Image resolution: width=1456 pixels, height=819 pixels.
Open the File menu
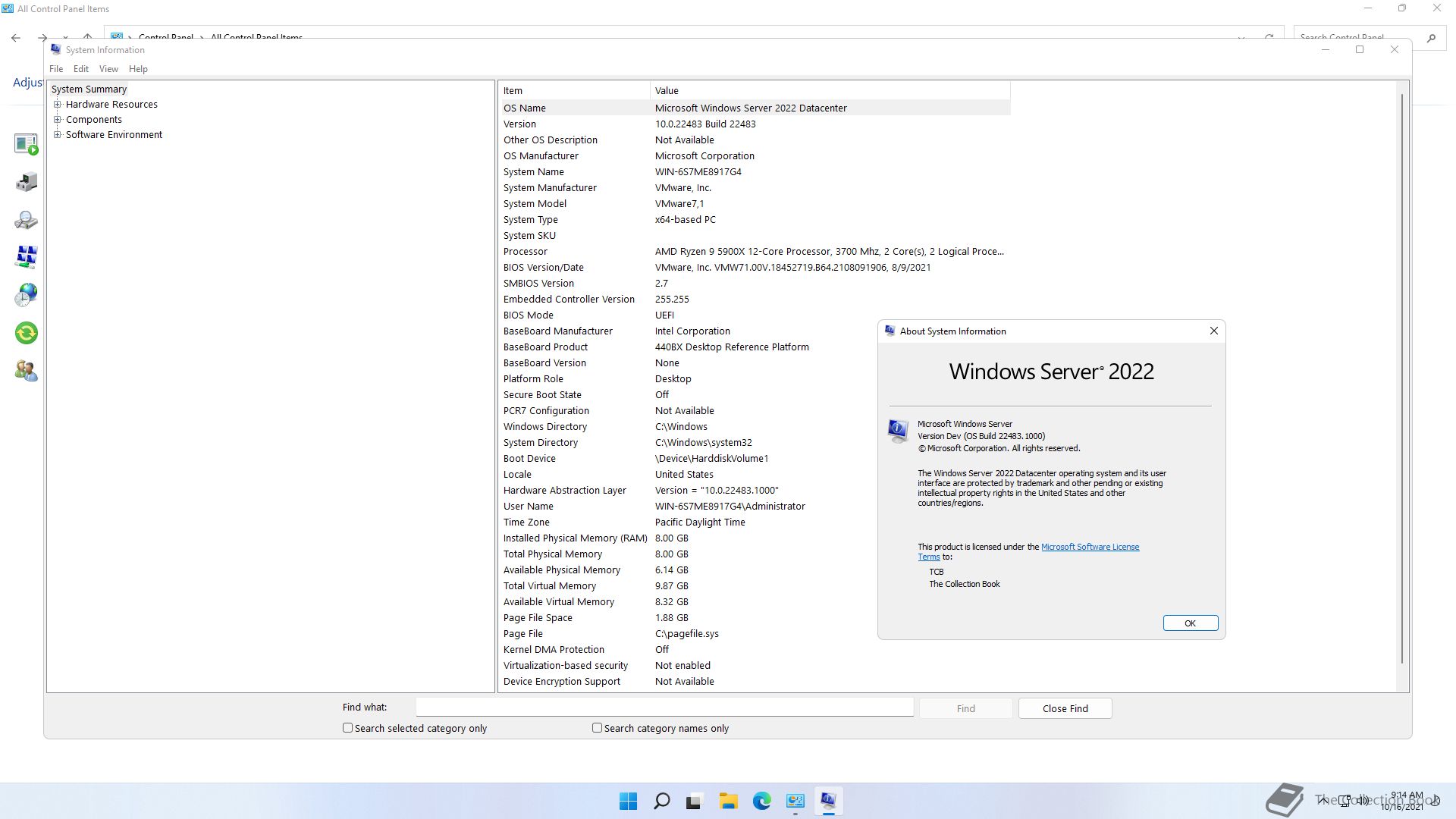tap(56, 69)
